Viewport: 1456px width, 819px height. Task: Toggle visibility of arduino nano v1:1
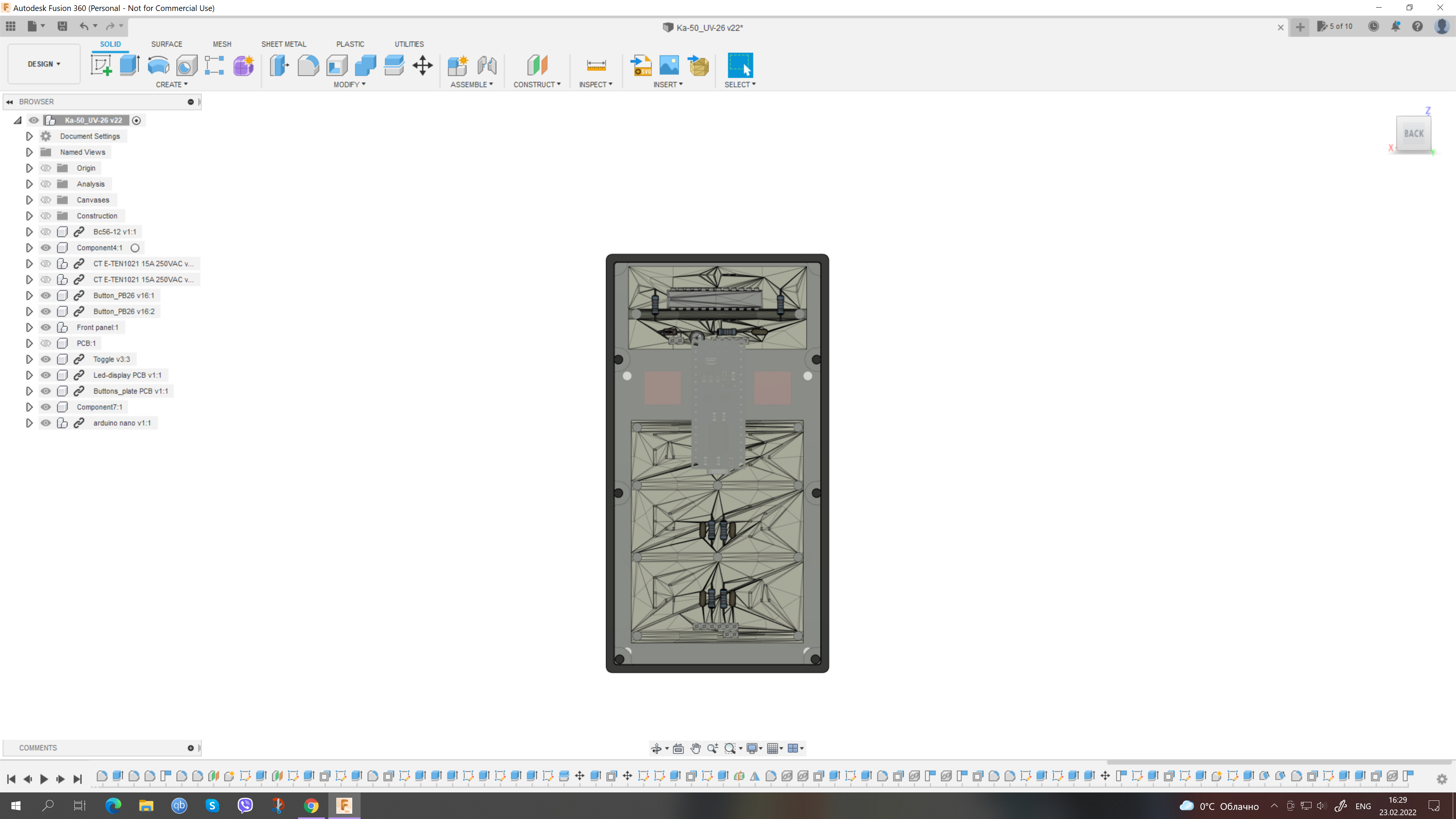coord(46,423)
